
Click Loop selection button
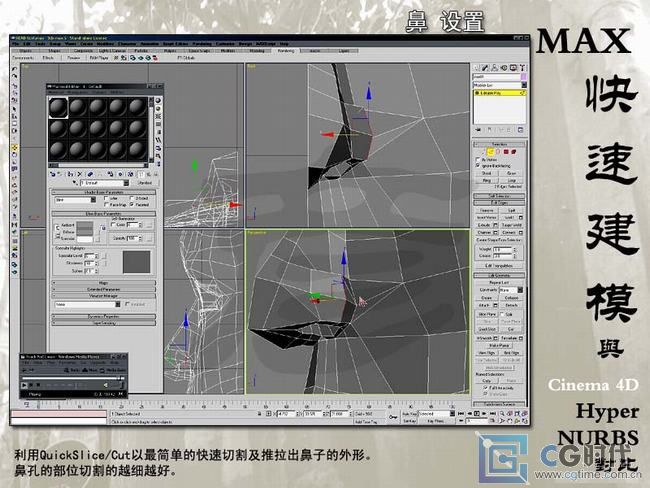click(x=512, y=180)
